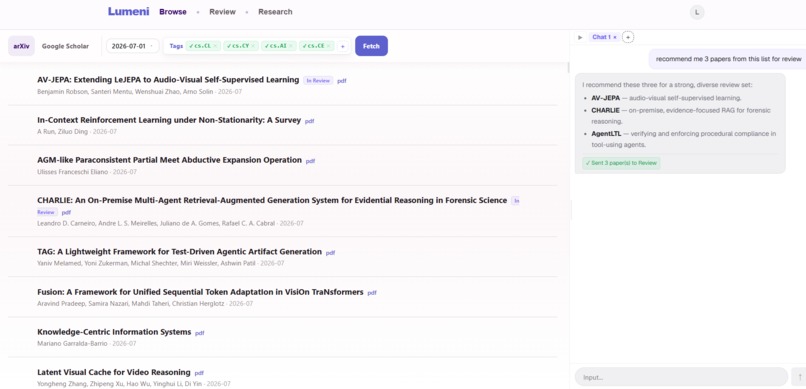
Task: Open pdf for In-Context Reinforcement Learning survey
Action: tap(309, 121)
